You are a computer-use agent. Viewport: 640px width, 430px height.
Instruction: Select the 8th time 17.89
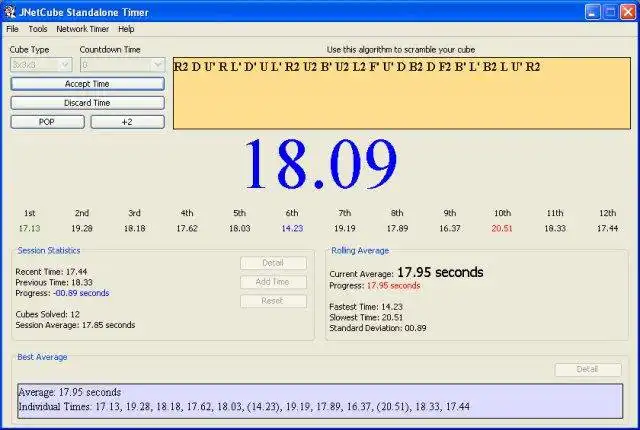(398, 228)
